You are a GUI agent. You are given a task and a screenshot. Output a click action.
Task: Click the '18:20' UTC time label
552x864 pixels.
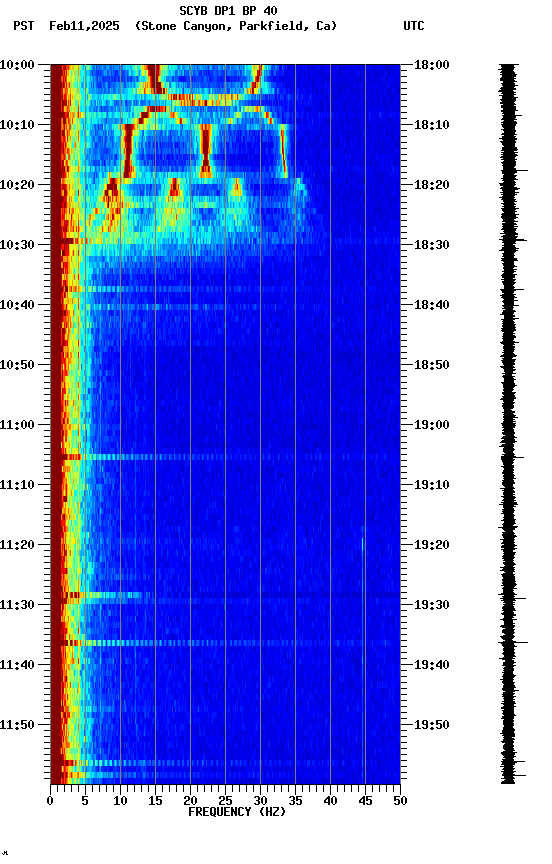tap(432, 185)
